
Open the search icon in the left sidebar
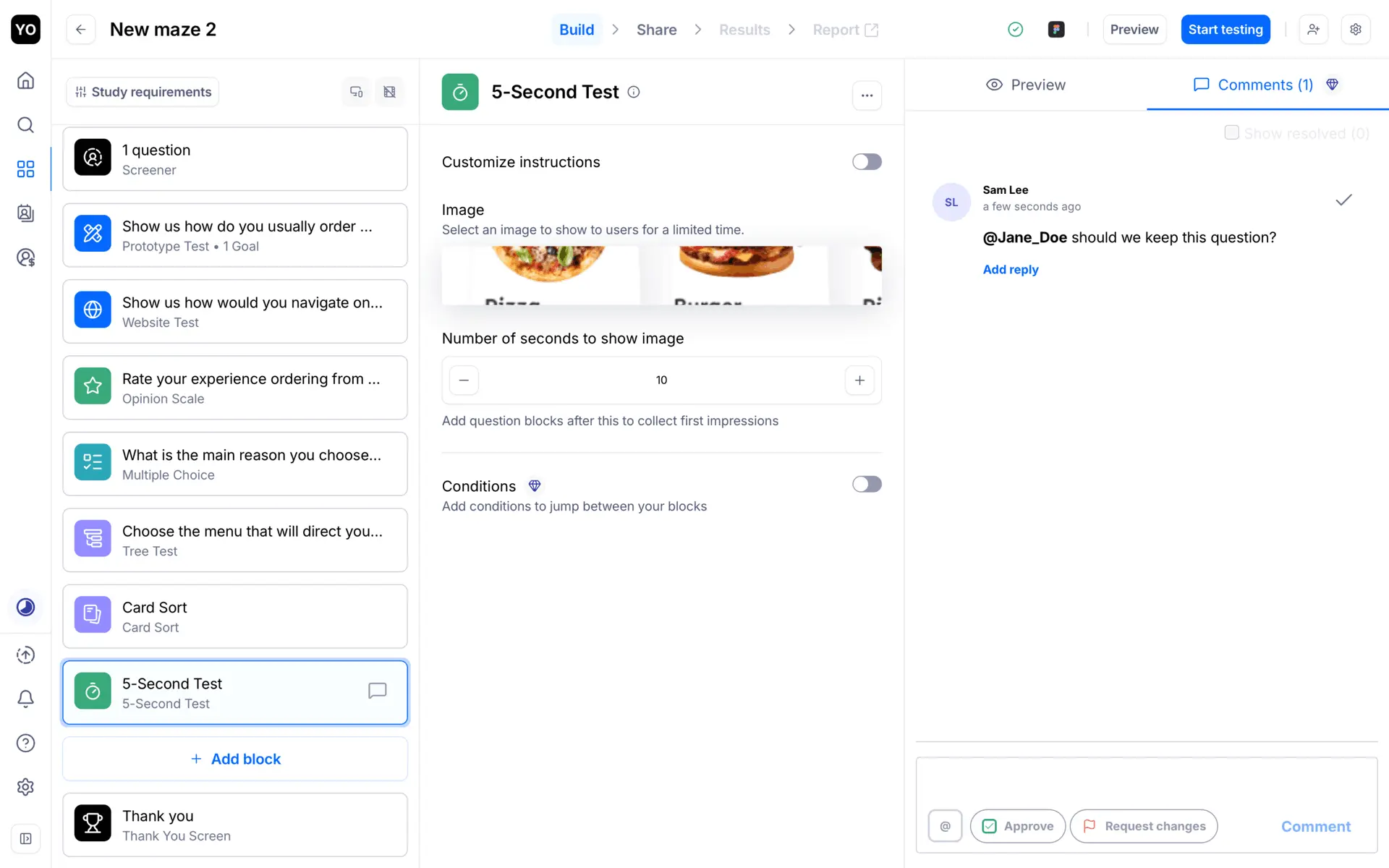click(x=25, y=125)
